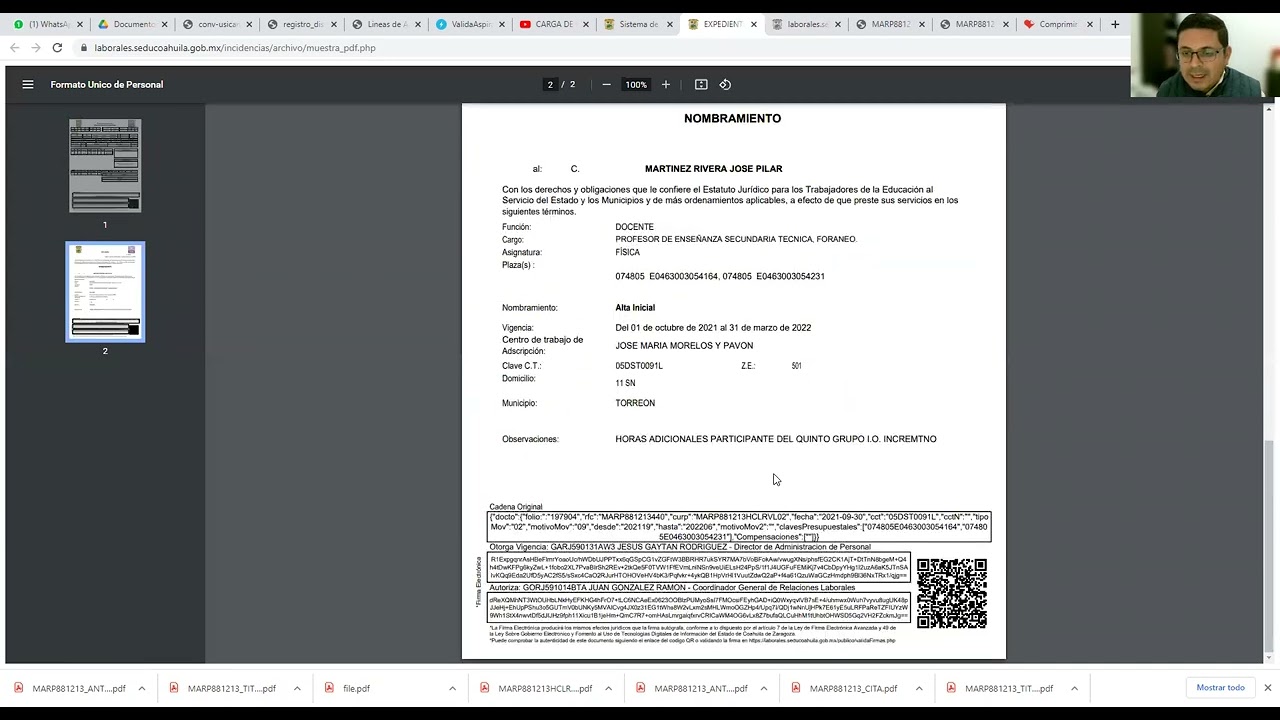Screen dimensions: 1280x720
Task: Click the Formato Unico de Personal title
Action: [107, 85]
